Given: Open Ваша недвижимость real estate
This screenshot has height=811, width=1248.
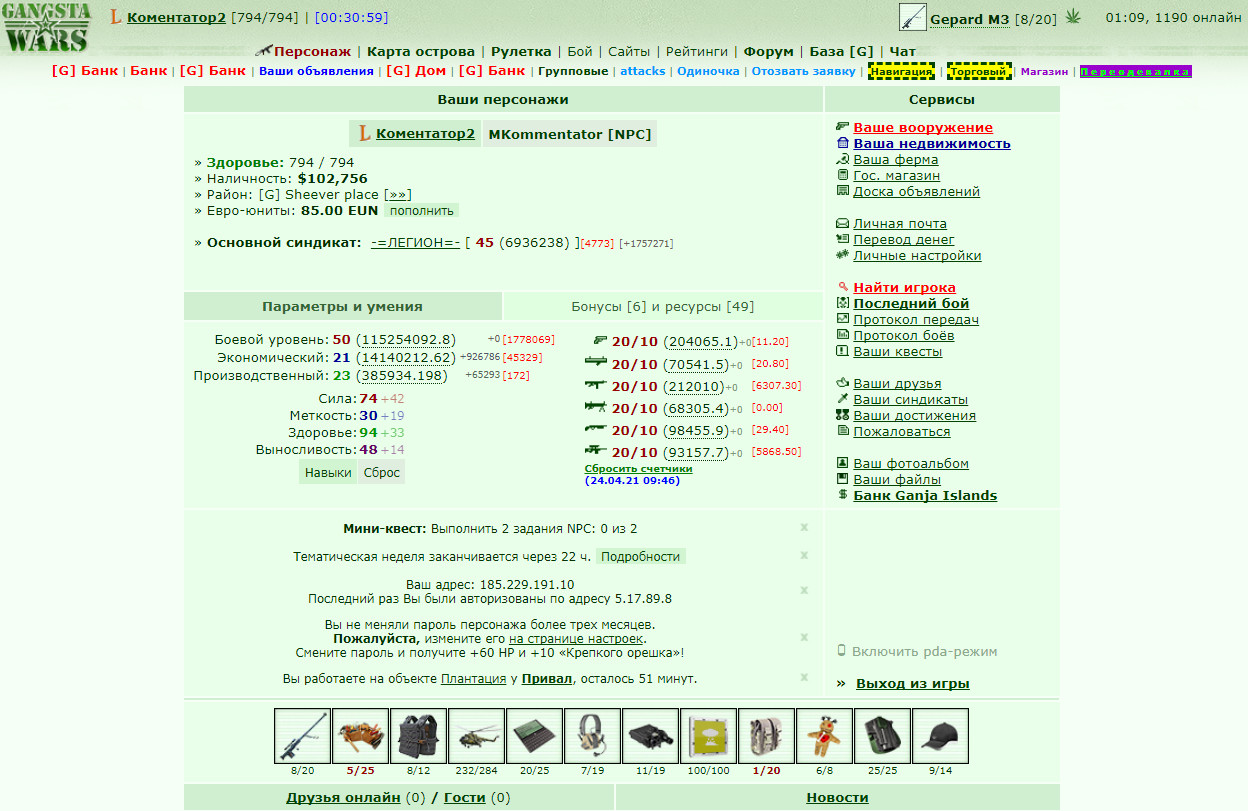Looking at the screenshot, I should click(932, 143).
